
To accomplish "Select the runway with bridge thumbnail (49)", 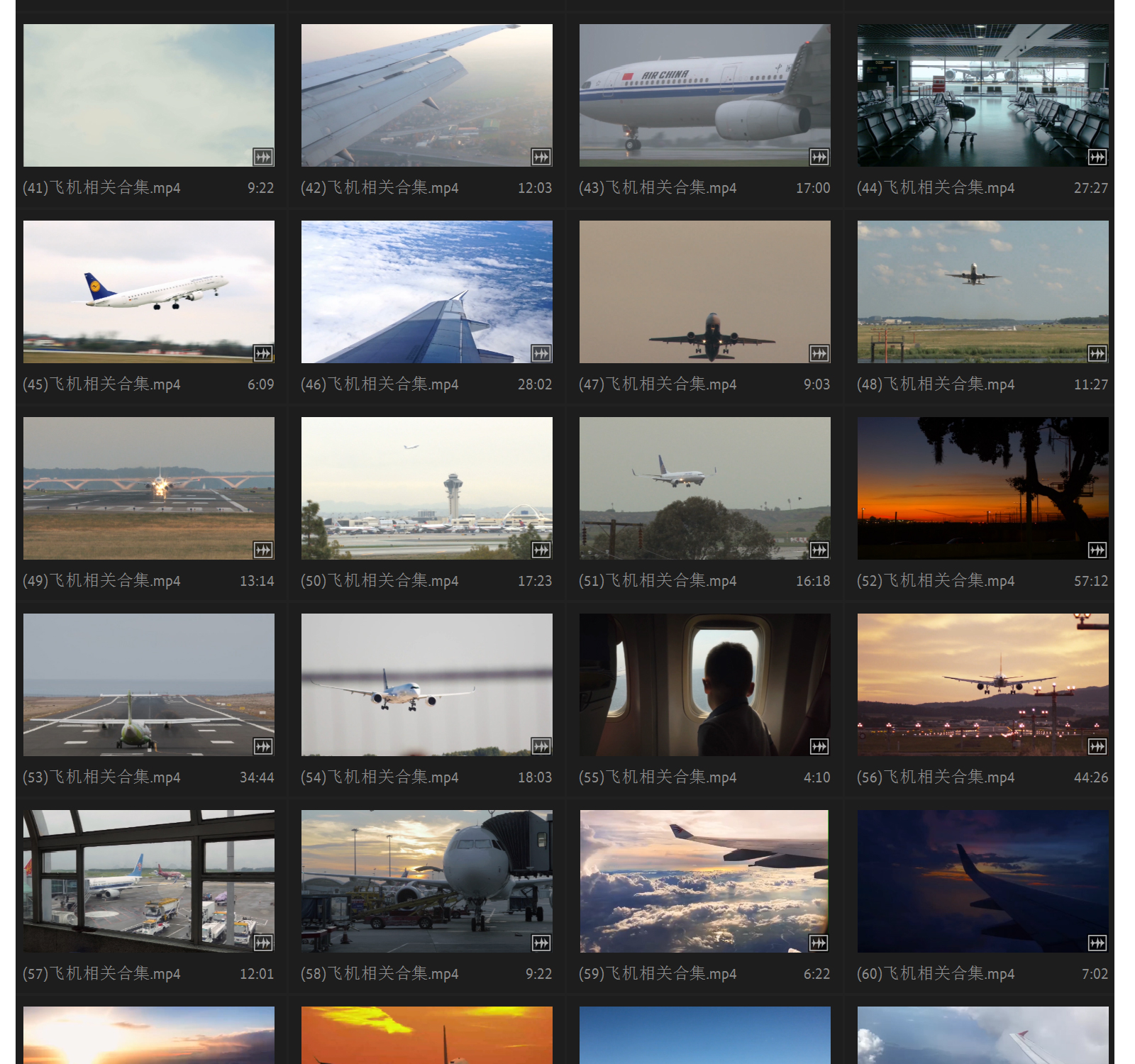I will click(149, 489).
